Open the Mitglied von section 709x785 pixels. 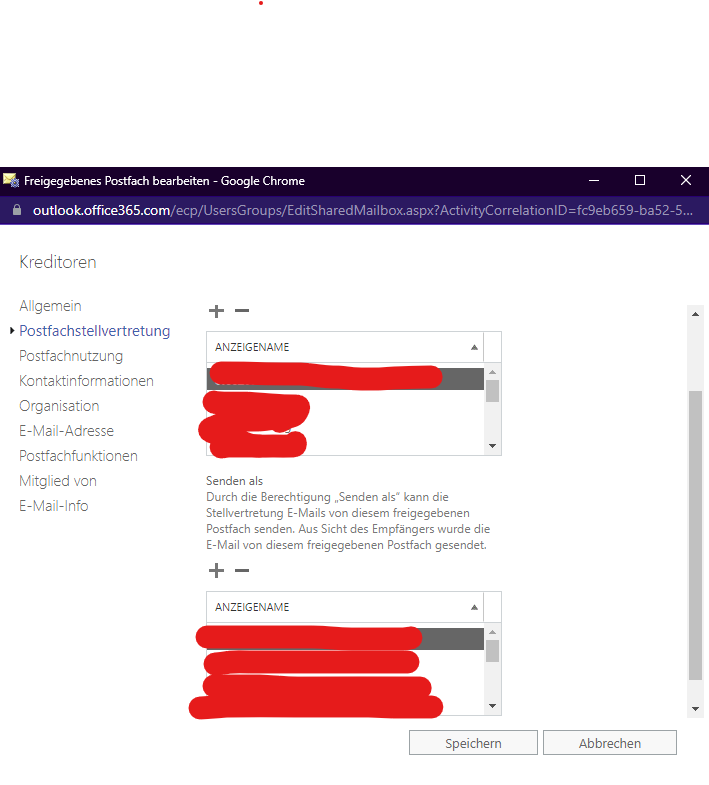58,481
